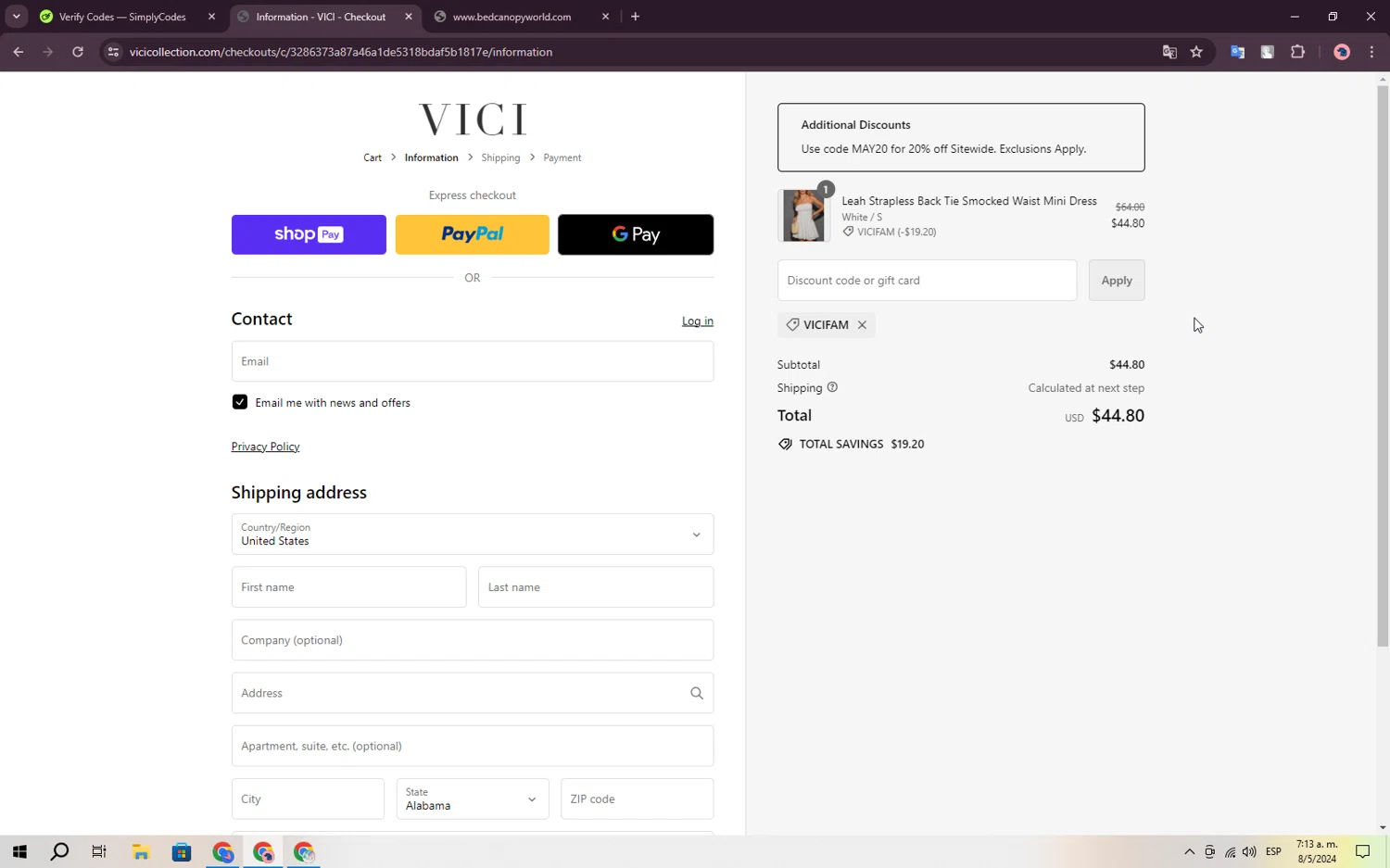Viewport: 1390px width, 868px height.
Task: Click the ZIP code field
Action: coord(638,799)
